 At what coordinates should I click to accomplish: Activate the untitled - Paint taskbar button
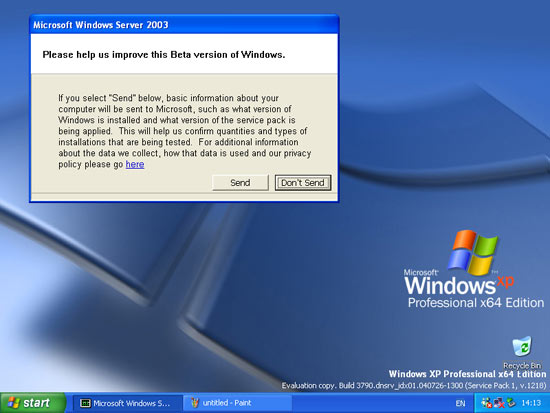(x=237, y=403)
